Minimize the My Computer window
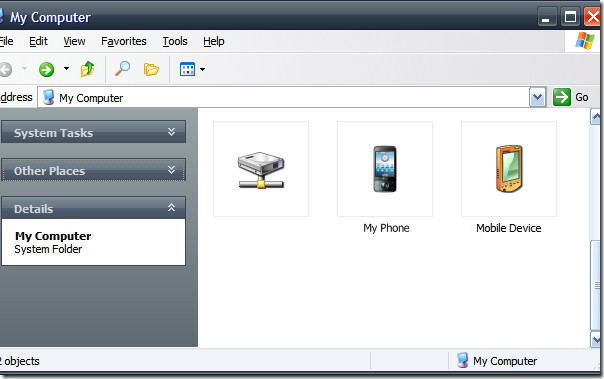This screenshot has height=379, width=604. pyautogui.click(x=546, y=17)
